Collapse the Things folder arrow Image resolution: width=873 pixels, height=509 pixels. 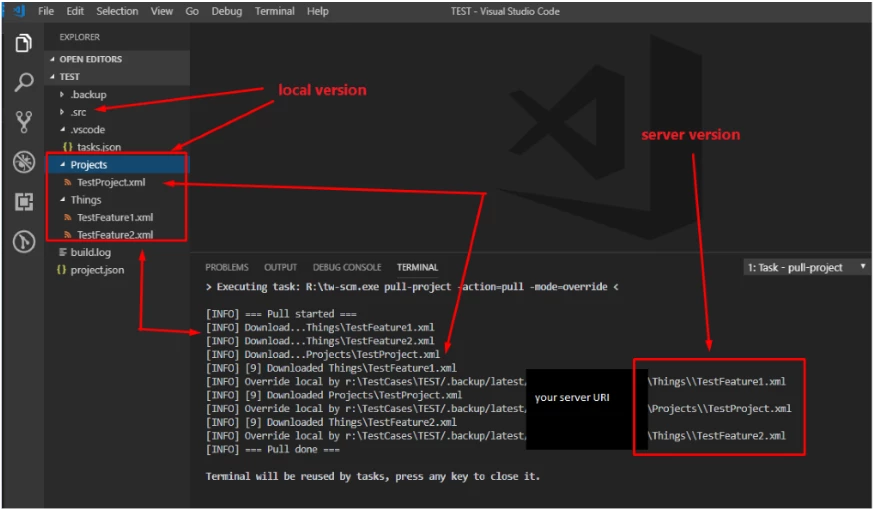click(62, 199)
